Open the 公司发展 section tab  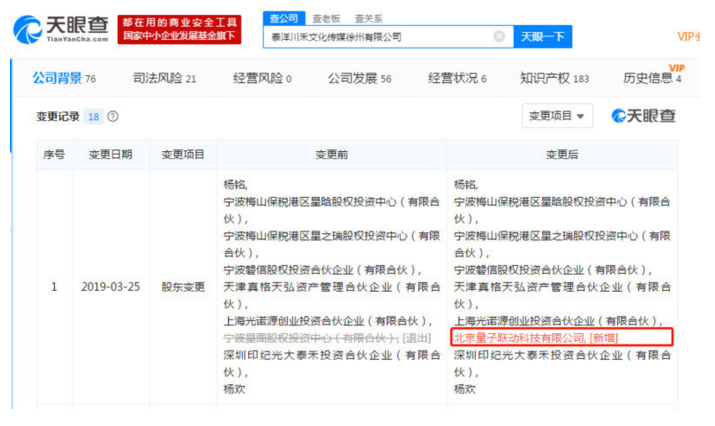click(x=359, y=78)
